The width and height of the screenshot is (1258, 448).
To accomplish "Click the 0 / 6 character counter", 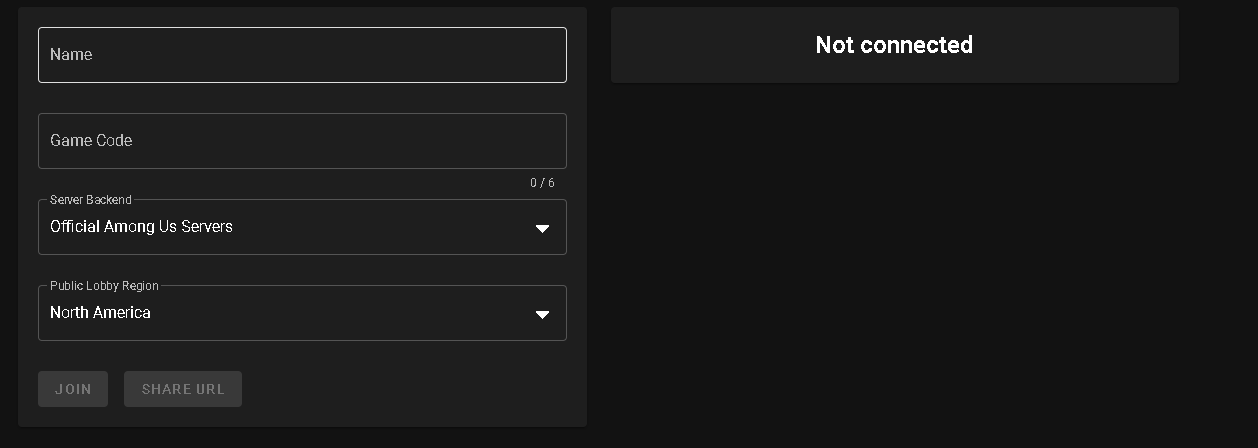I will 542,183.
